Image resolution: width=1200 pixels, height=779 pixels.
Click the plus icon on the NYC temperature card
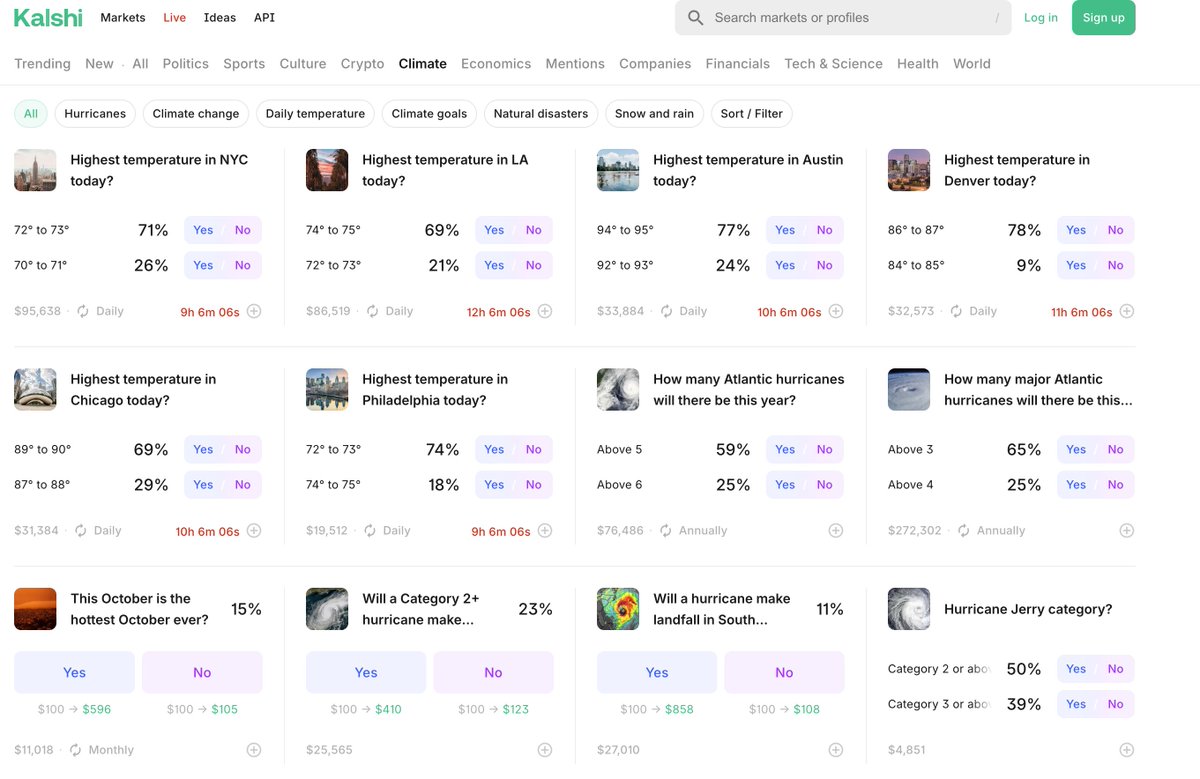254,311
